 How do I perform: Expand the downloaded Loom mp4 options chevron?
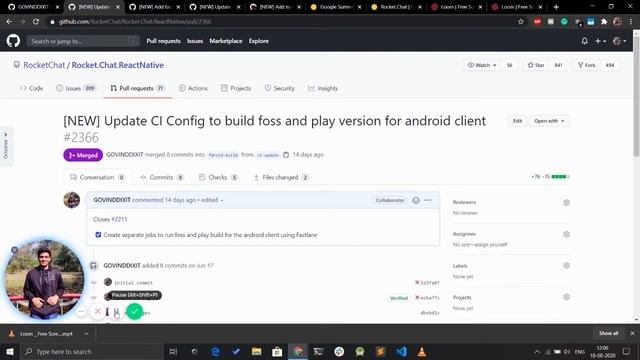[x=86, y=333]
